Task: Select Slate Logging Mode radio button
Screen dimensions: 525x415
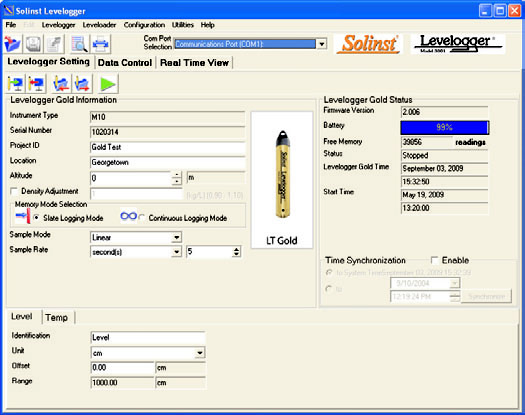Action: (37, 218)
